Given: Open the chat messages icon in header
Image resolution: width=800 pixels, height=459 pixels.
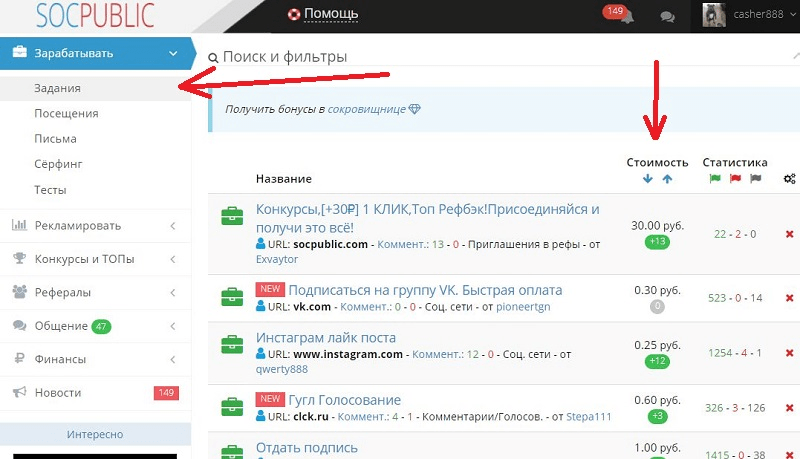Looking at the screenshot, I should [x=667, y=17].
